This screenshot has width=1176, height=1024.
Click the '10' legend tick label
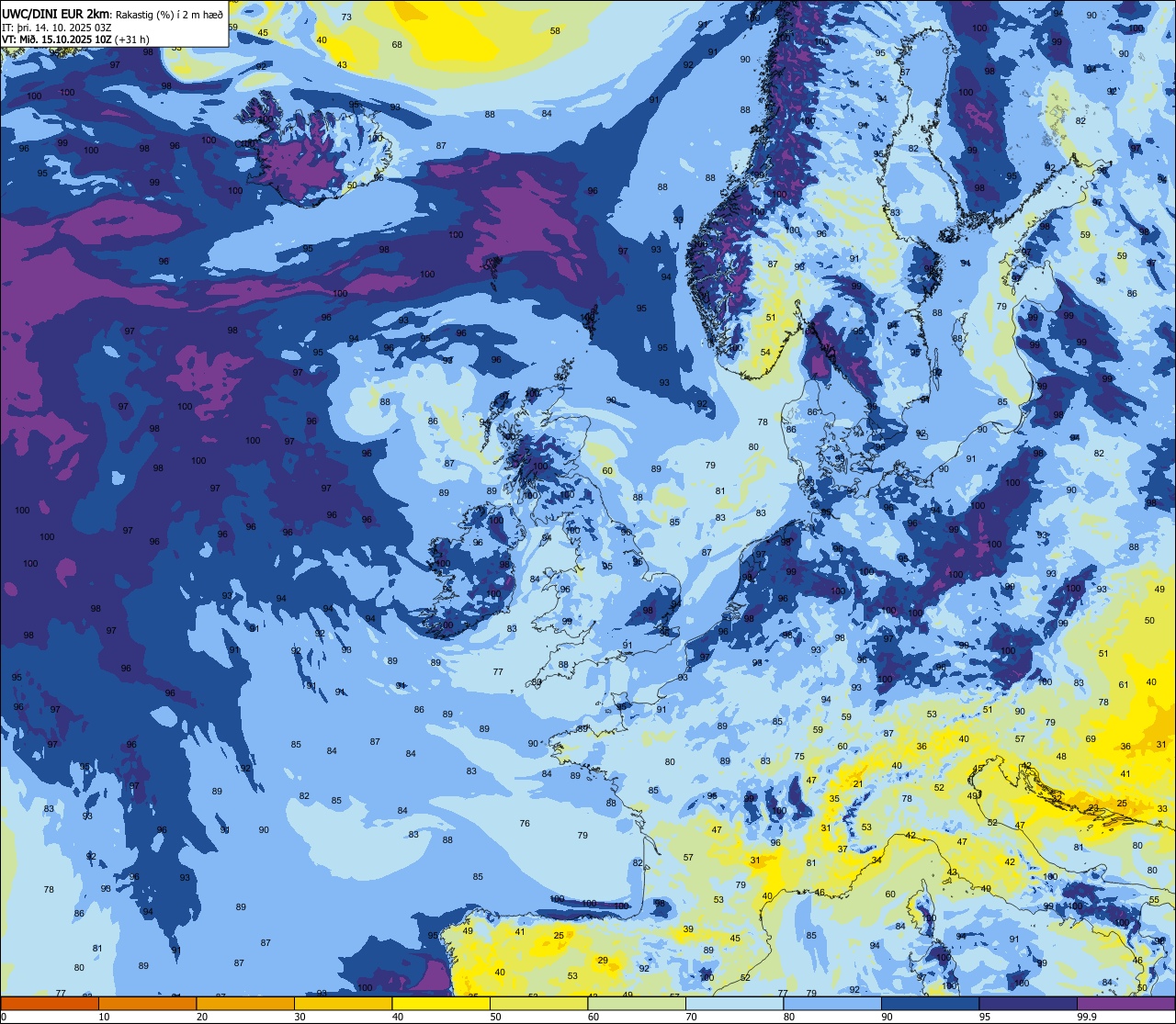pos(104,1017)
